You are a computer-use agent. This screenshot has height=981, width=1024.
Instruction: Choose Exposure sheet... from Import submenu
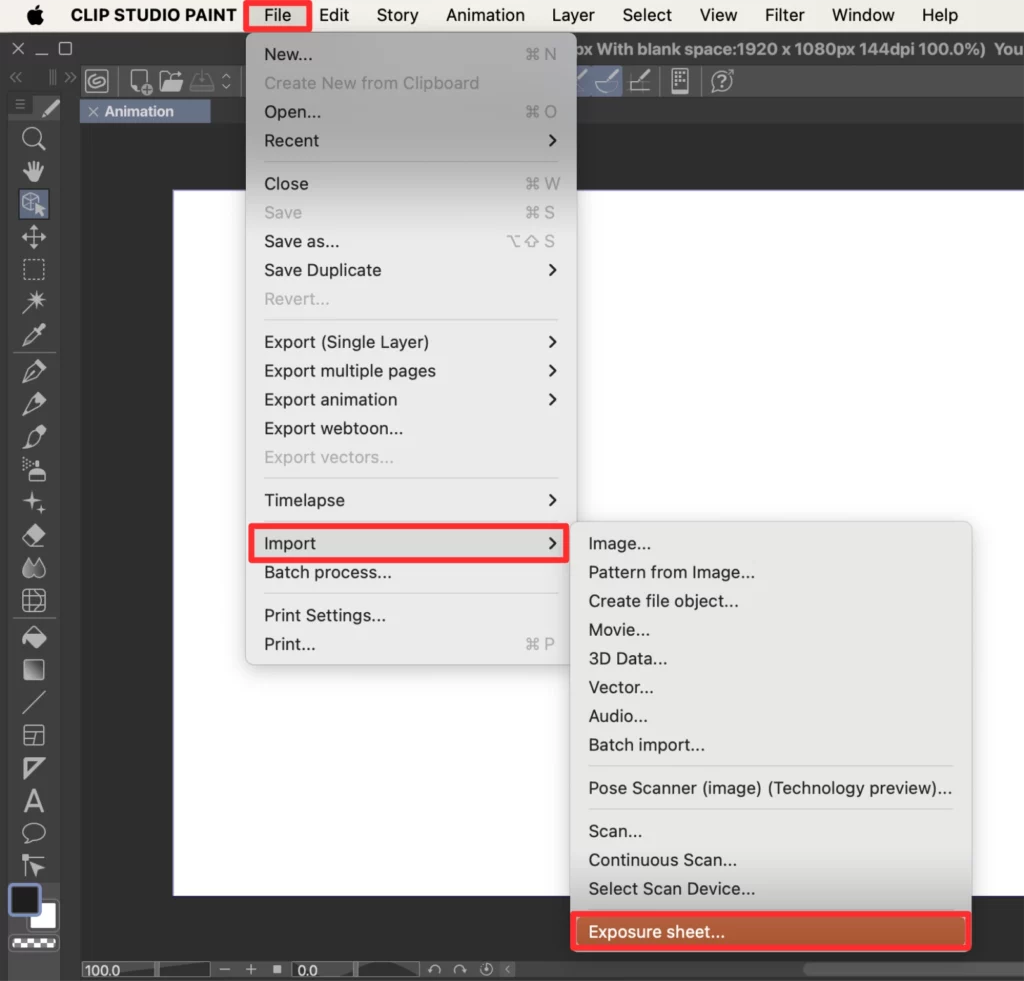[771, 931]
